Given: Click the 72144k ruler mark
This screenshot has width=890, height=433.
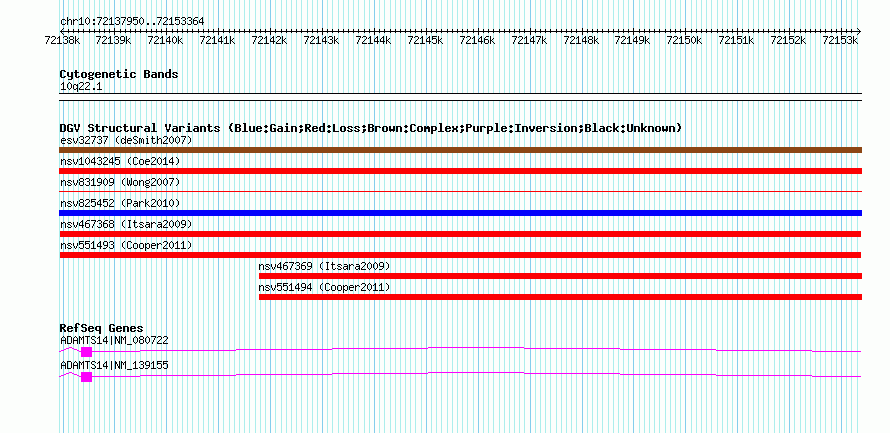Looking at the screenshot, I should point(373,40).
